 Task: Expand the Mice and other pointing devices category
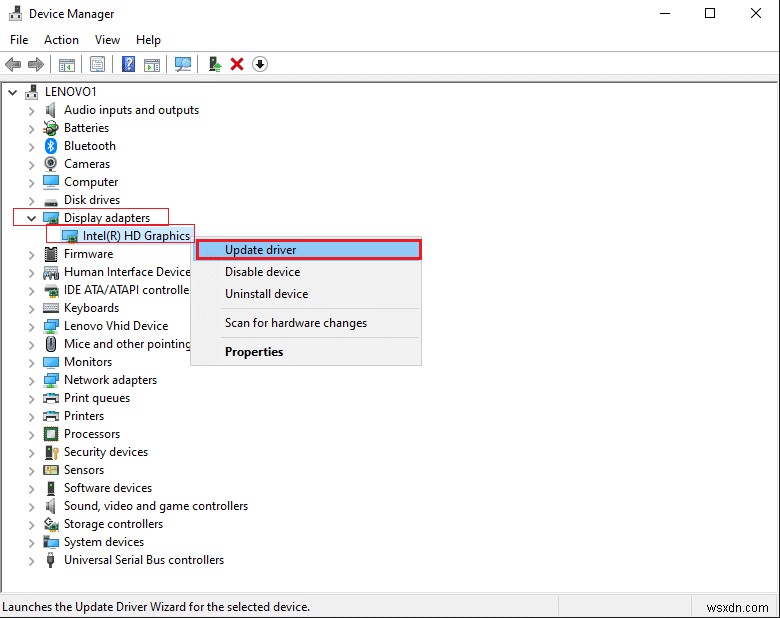31,345
